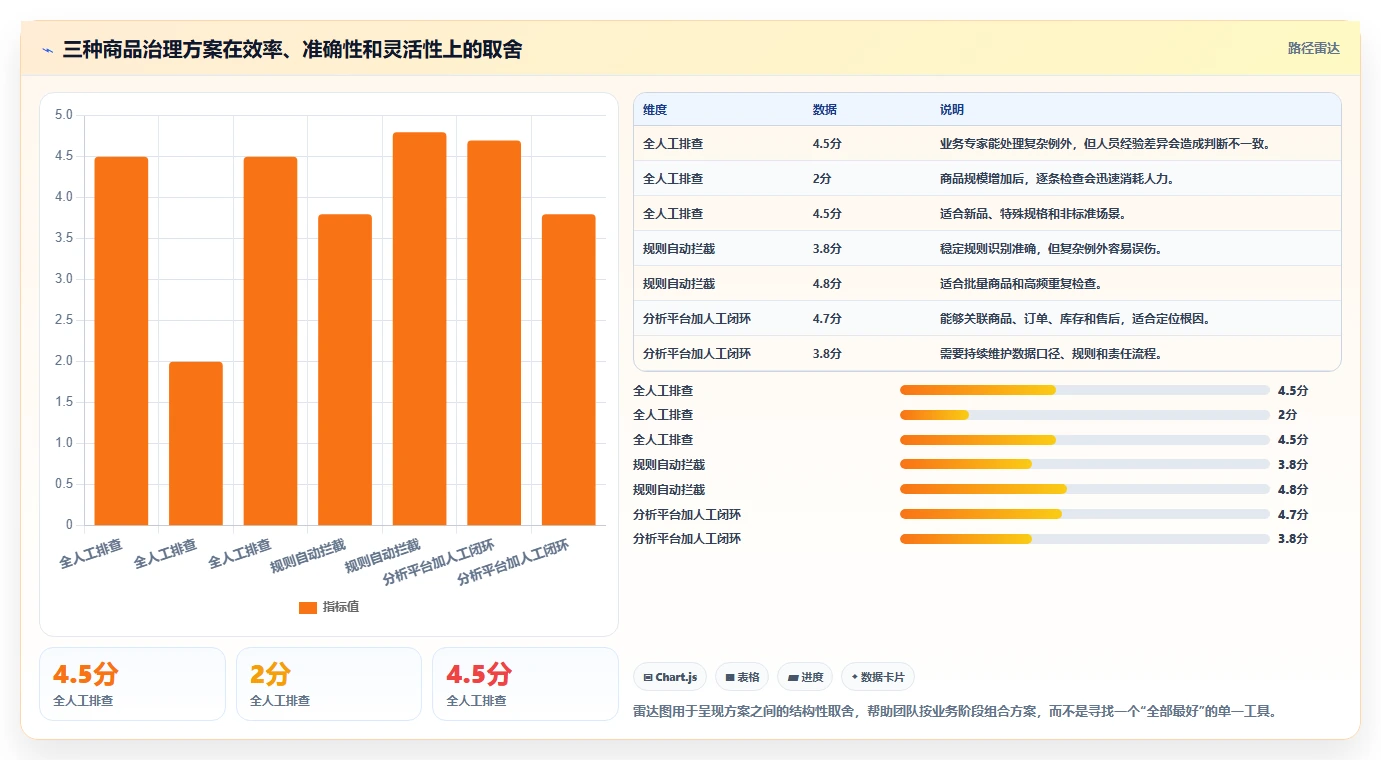This screenshot has width=1381, height=760.
Task: Click the 数据 column header
Action: click(825, 109)
